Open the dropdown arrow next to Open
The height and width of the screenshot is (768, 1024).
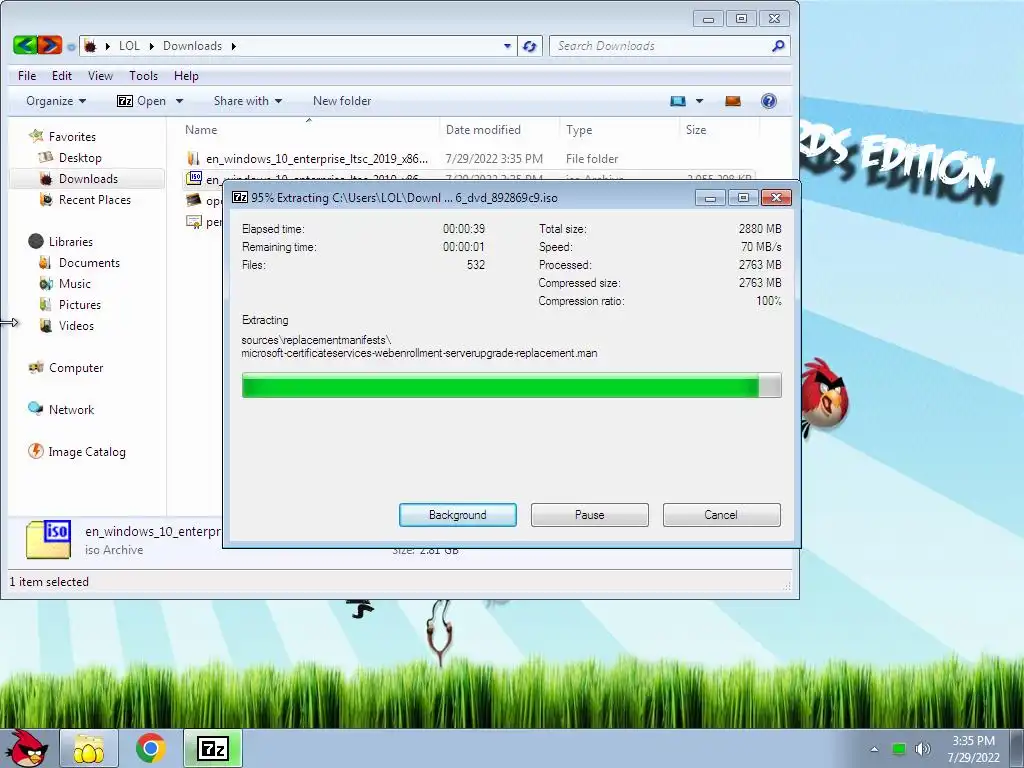179,101
